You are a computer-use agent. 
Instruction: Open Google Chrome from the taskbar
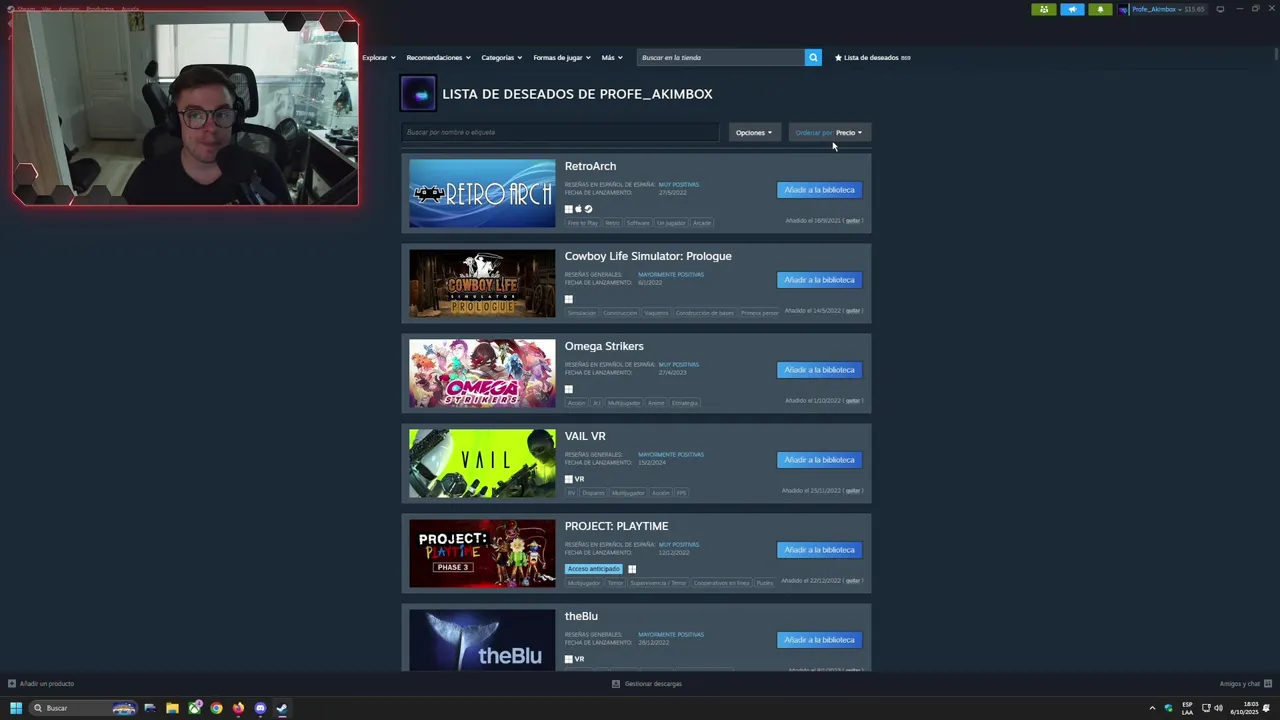(216, 708)
